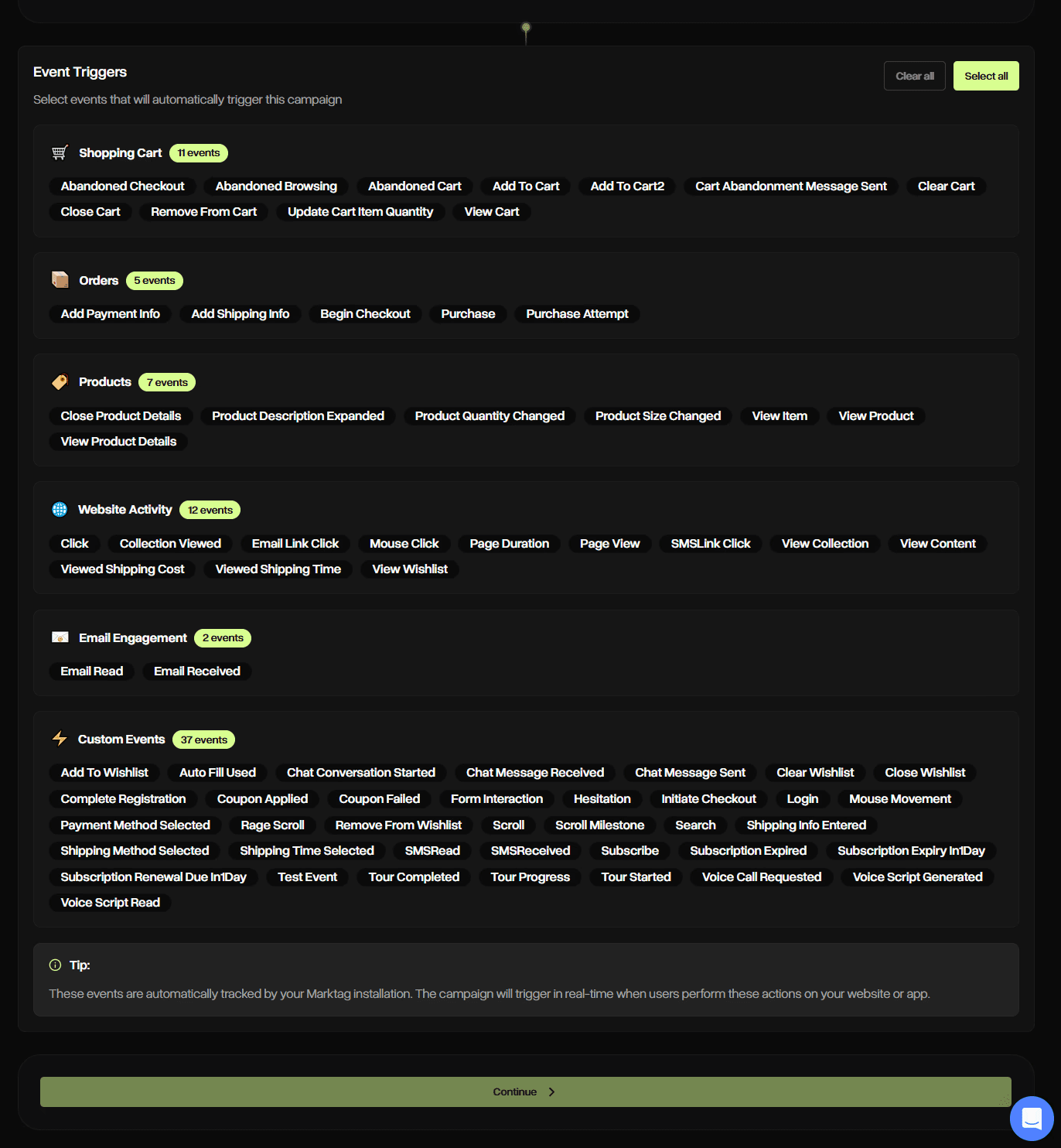Screen dimensions: 1061x1148
Task: Click the Custom Events lightning icon
Action: pos(60,739)
